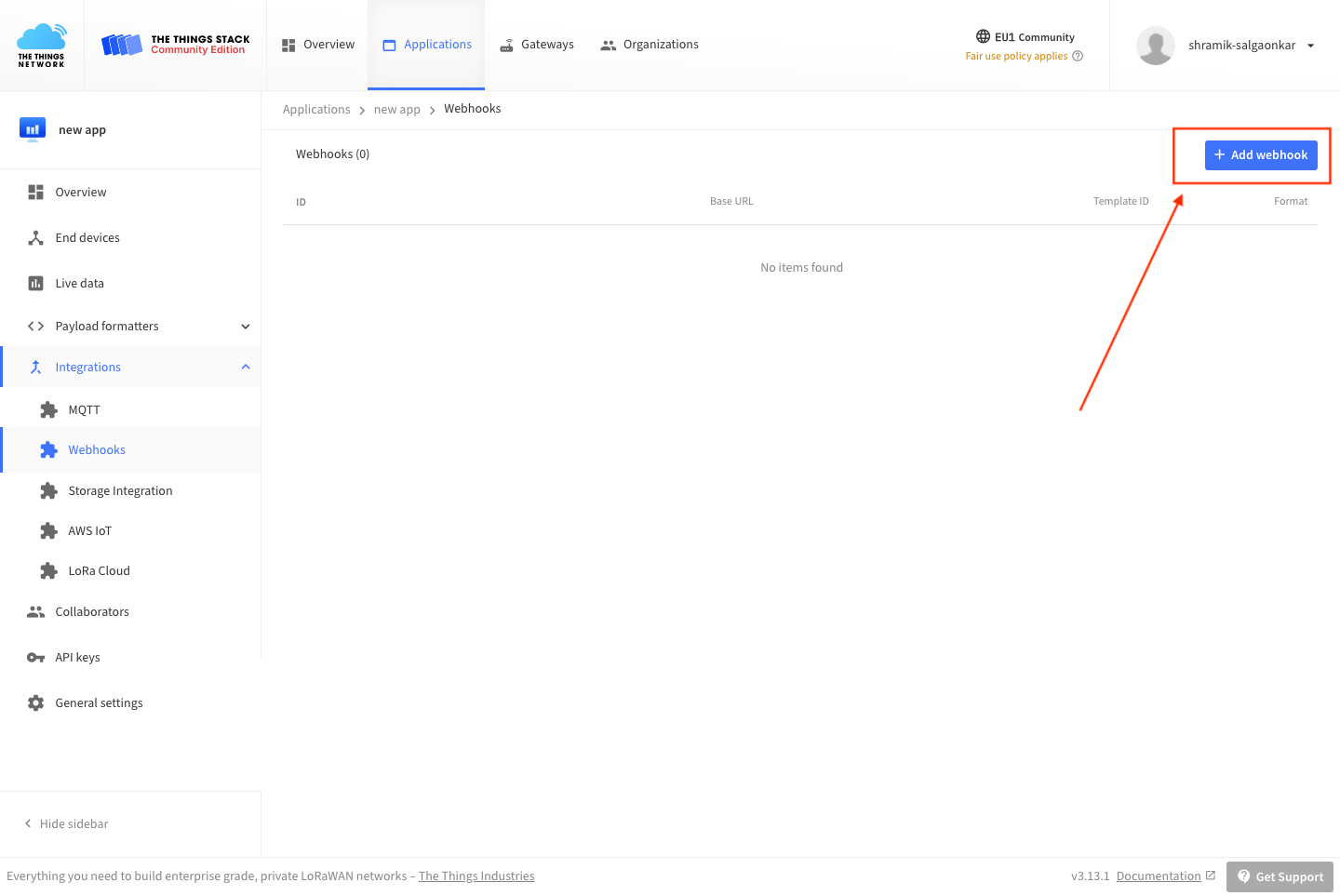Screen dimensions: 1340x896
Task: Click the user avatar picture
Action: click(1156, 46)
